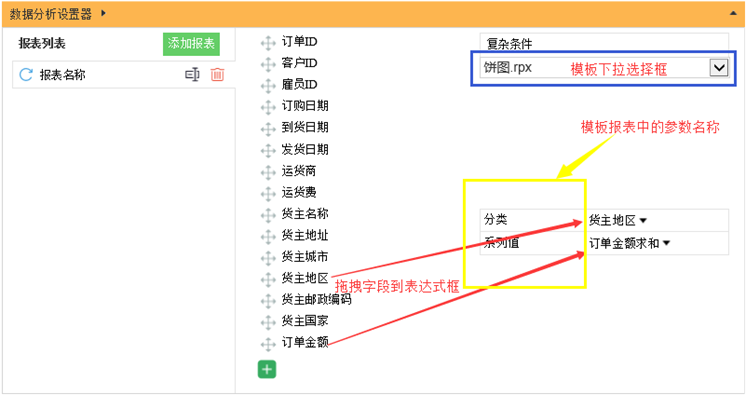
Task: Click the 雇员ID field label
Action: coord(299,85)
